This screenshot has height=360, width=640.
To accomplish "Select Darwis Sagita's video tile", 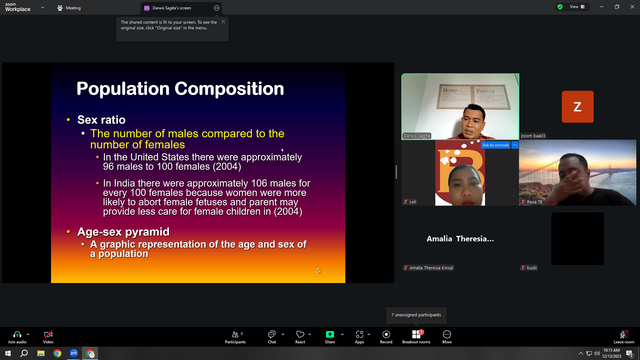I will 460,107.
